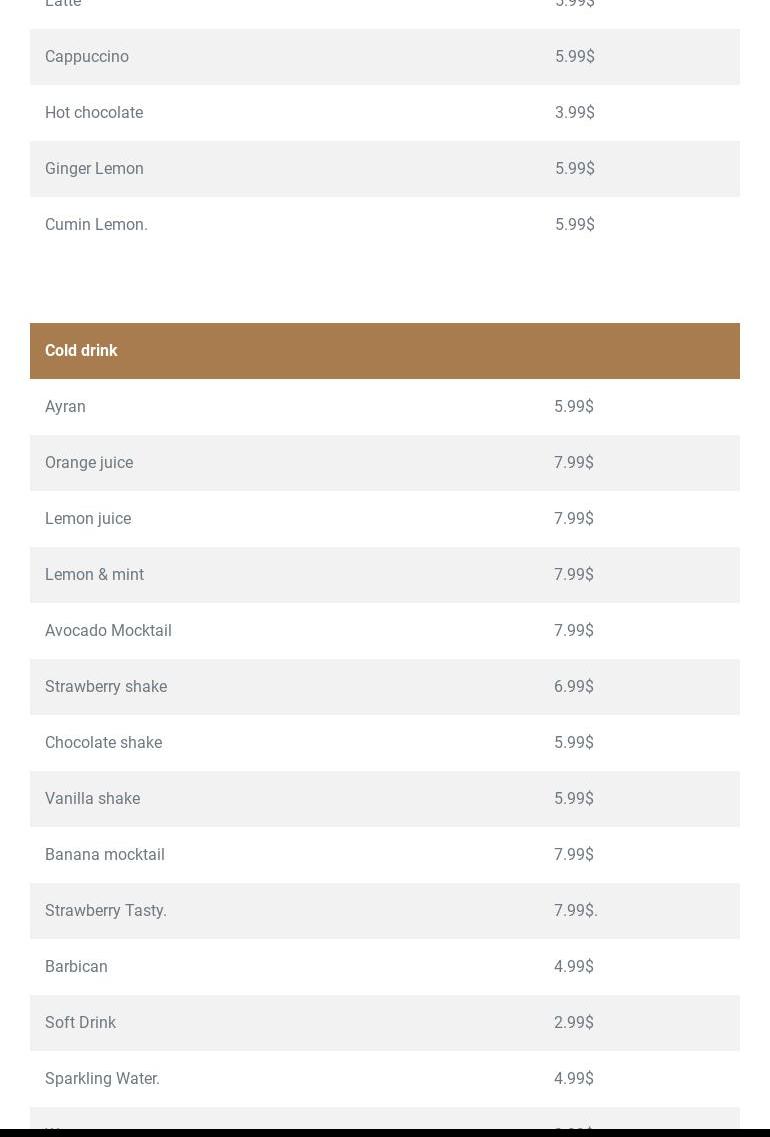Choose the Avocado Mocktail entry

point(108,631)
